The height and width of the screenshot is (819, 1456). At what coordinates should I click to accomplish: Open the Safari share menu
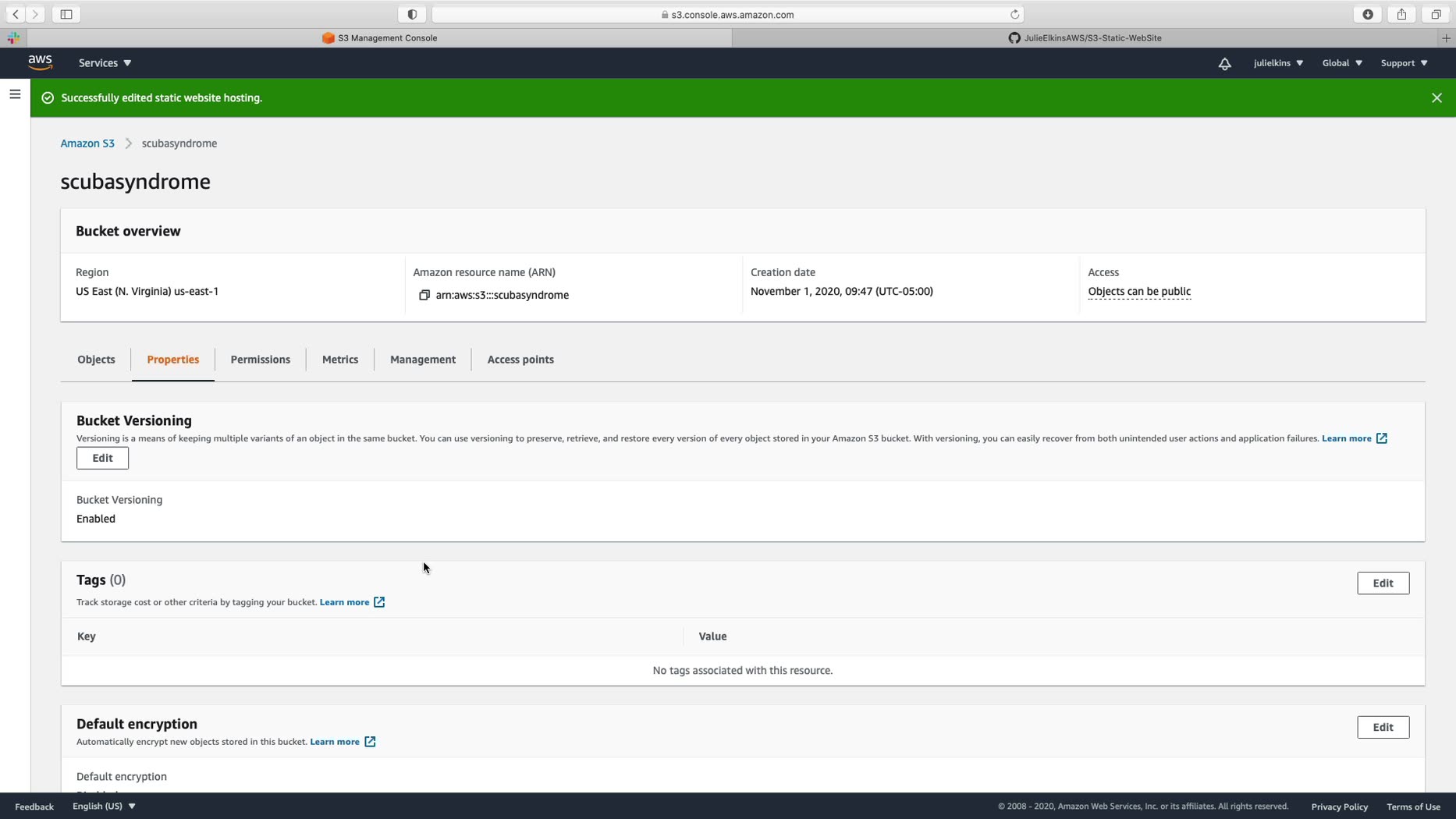(1402, 14)
